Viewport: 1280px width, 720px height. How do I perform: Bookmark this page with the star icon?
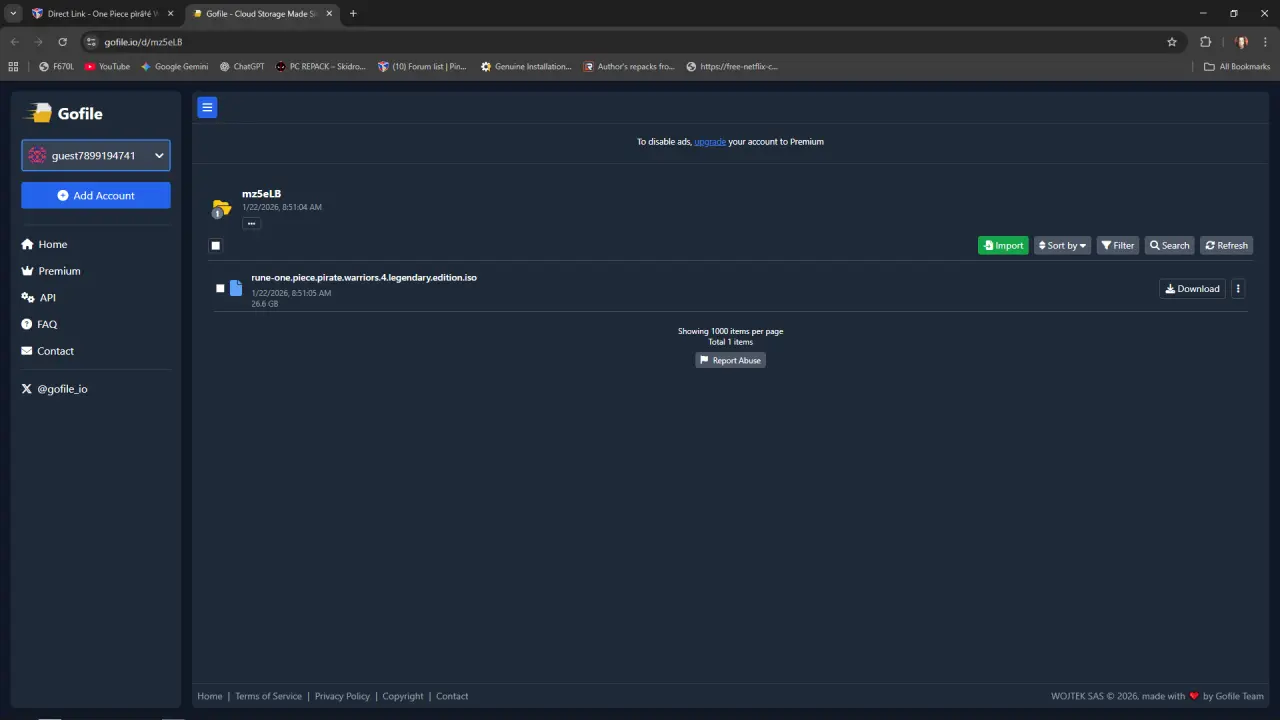[x=1172, y=42]
